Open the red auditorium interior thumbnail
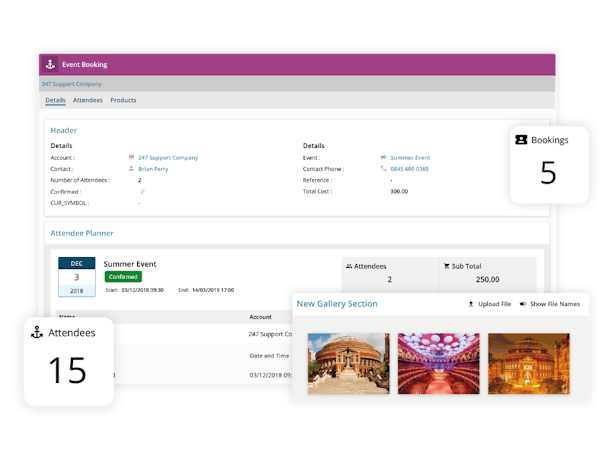 click(x=439, y=363)
